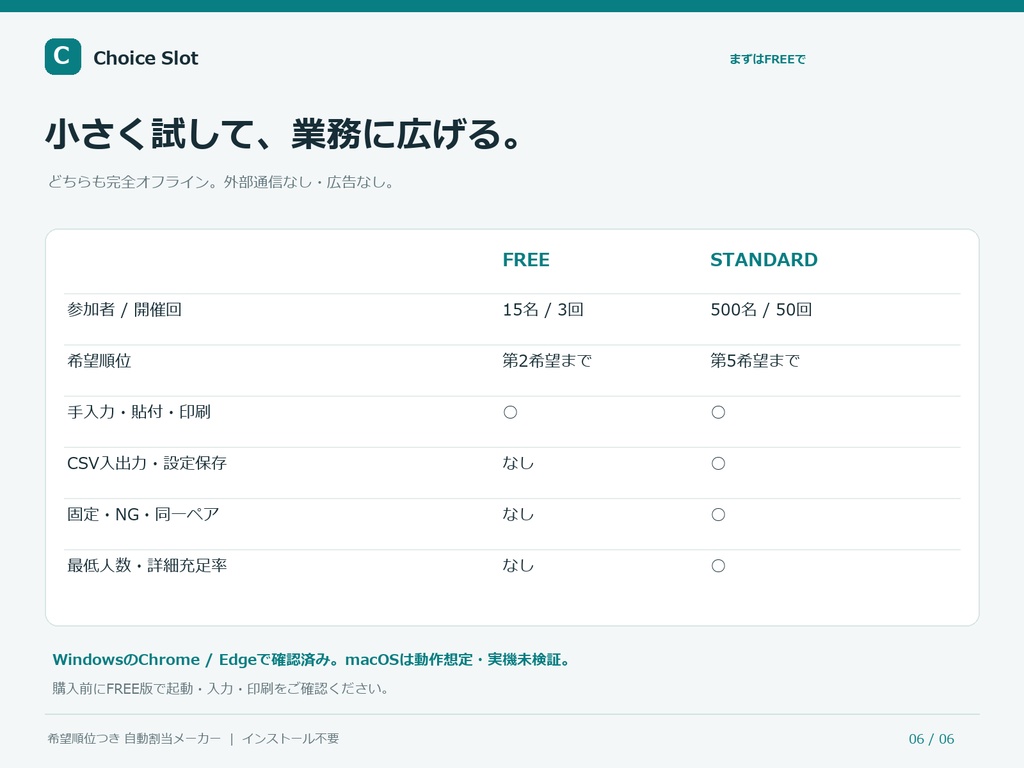Click the 購入前にFREE版で起動 note
This screenshot has height=768, width=1024.
(222, 688)
